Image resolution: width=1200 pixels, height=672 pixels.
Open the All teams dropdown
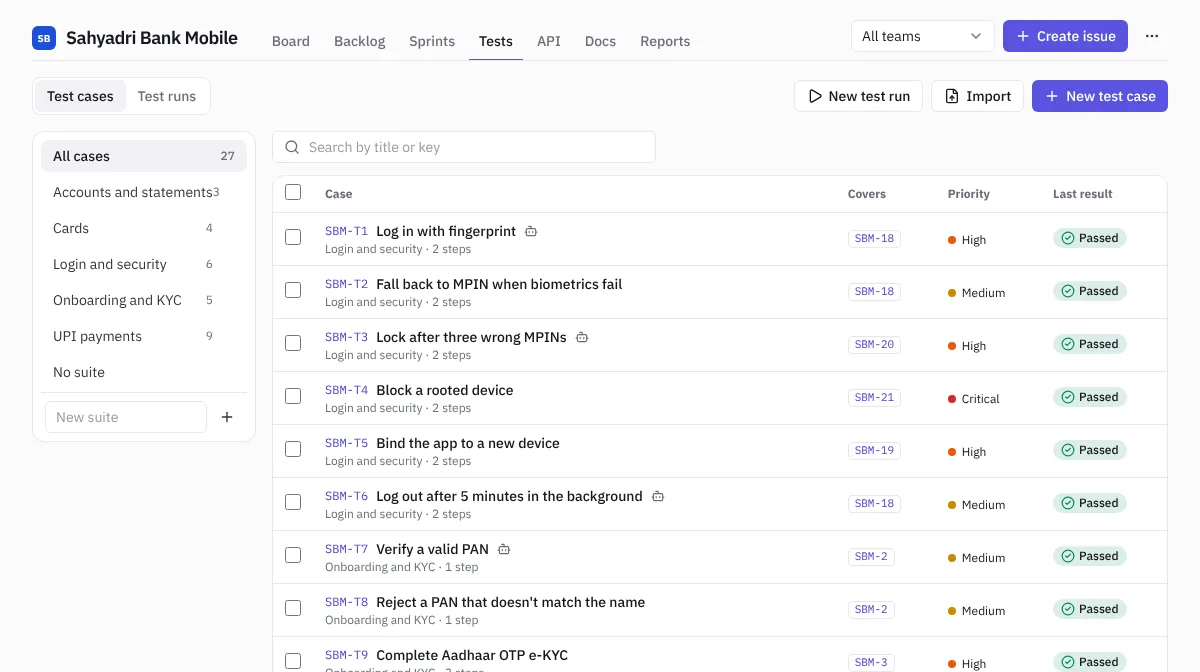(922, 36)
